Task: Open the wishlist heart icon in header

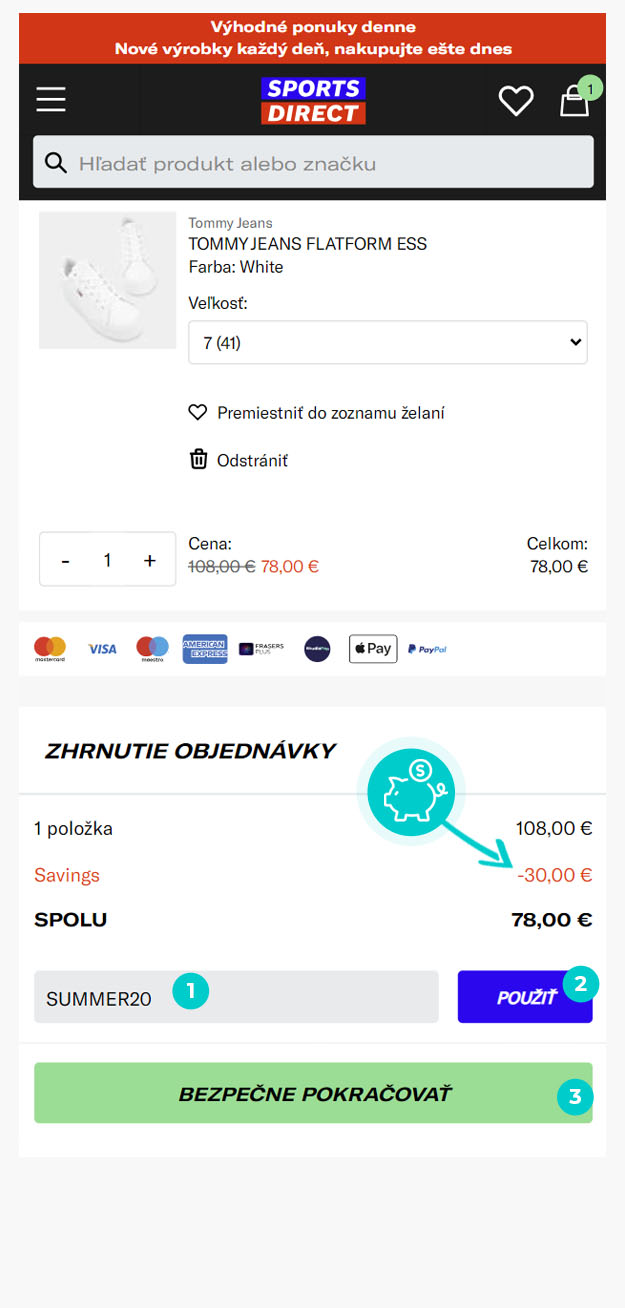Action: tap(516, 100)
